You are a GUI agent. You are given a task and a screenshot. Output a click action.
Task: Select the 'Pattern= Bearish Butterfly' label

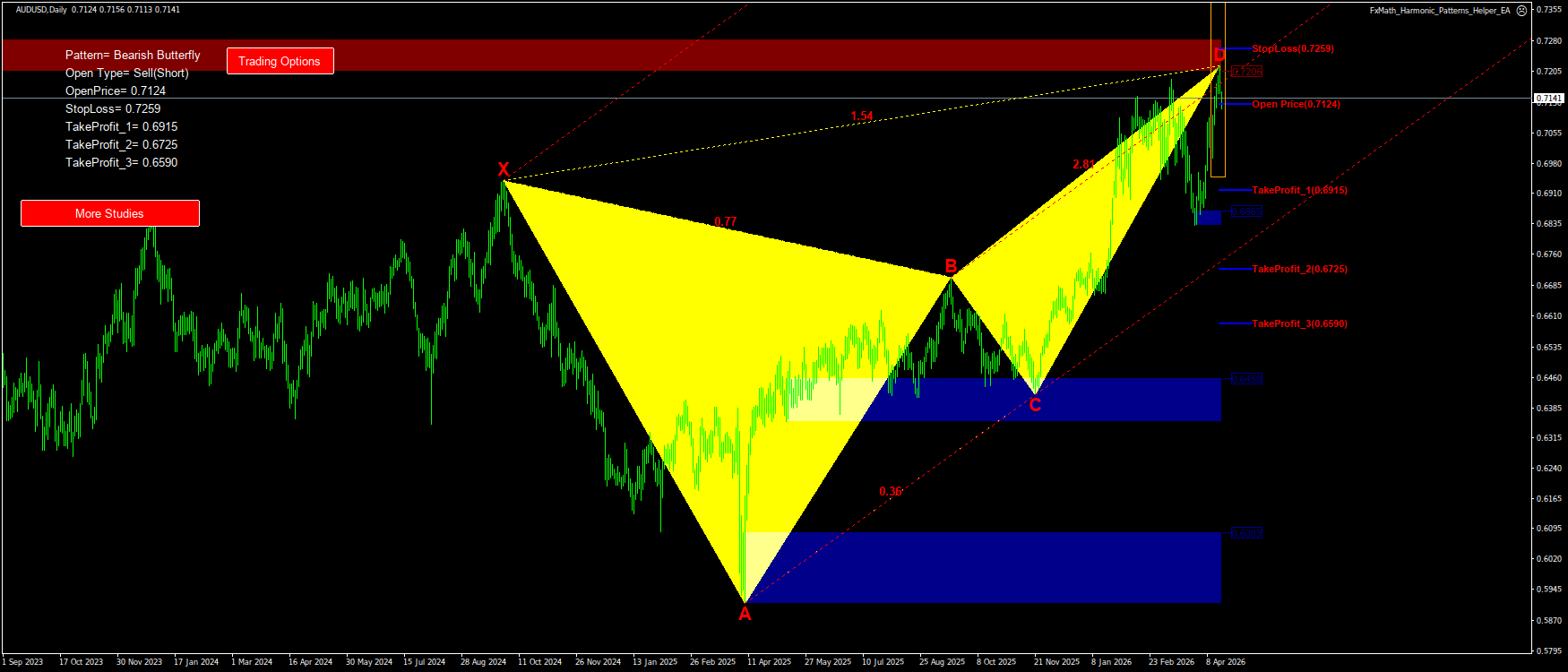point(133,55)
